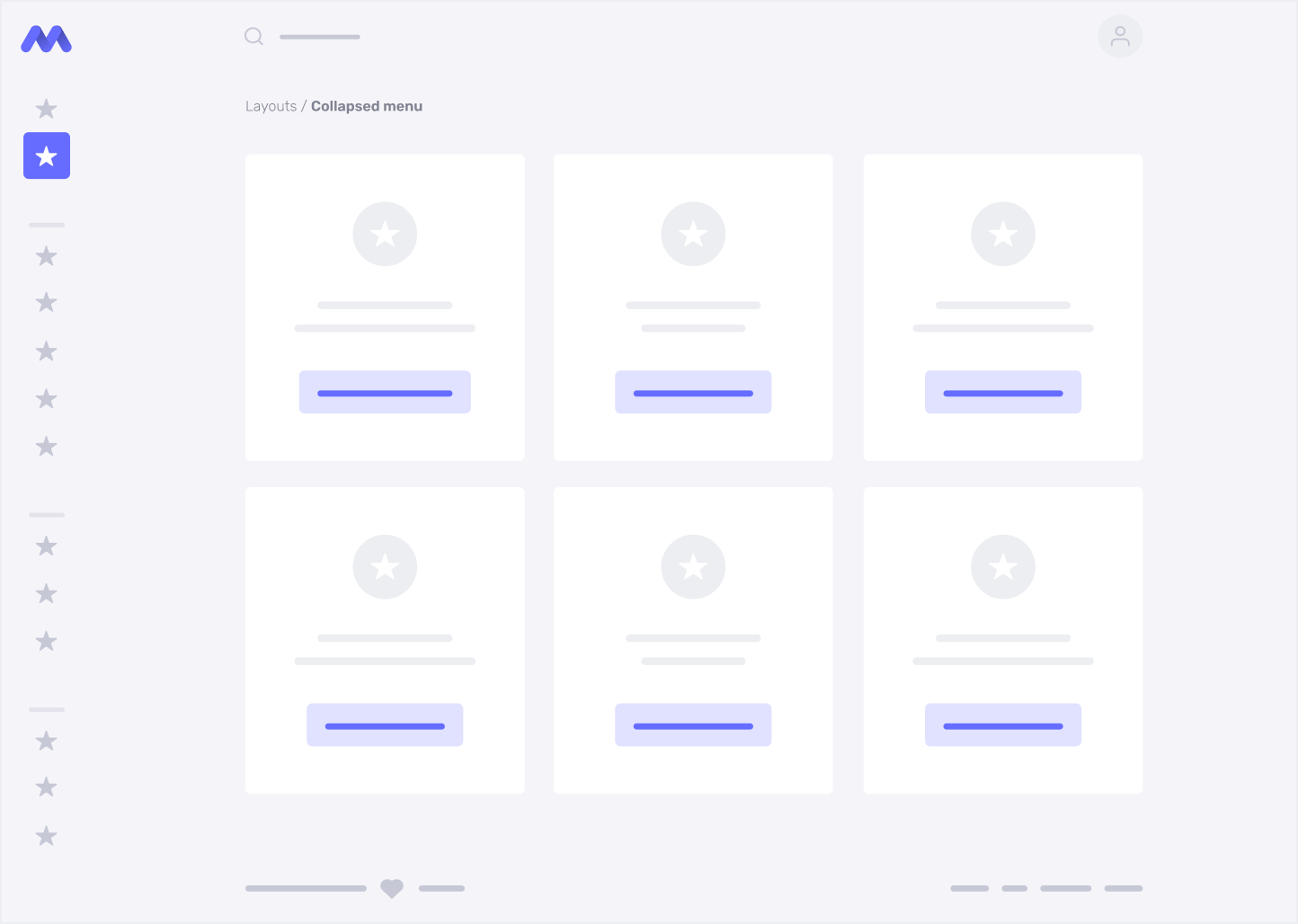The image size is (1298, 924).
Task: Open the Layouts breadcrumb link
Action: (271, 106)
